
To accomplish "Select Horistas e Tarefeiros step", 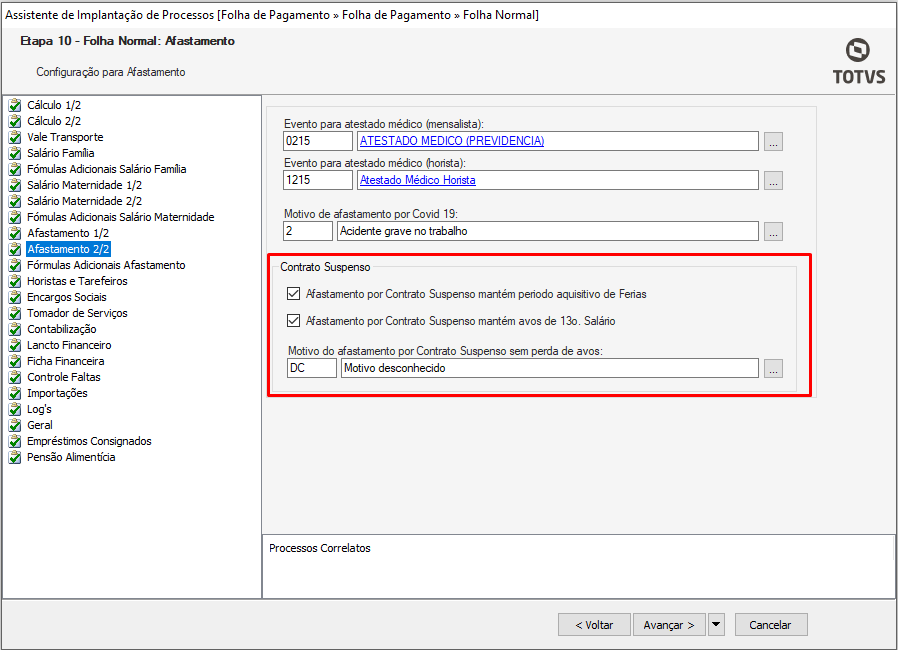I will 77,281.
